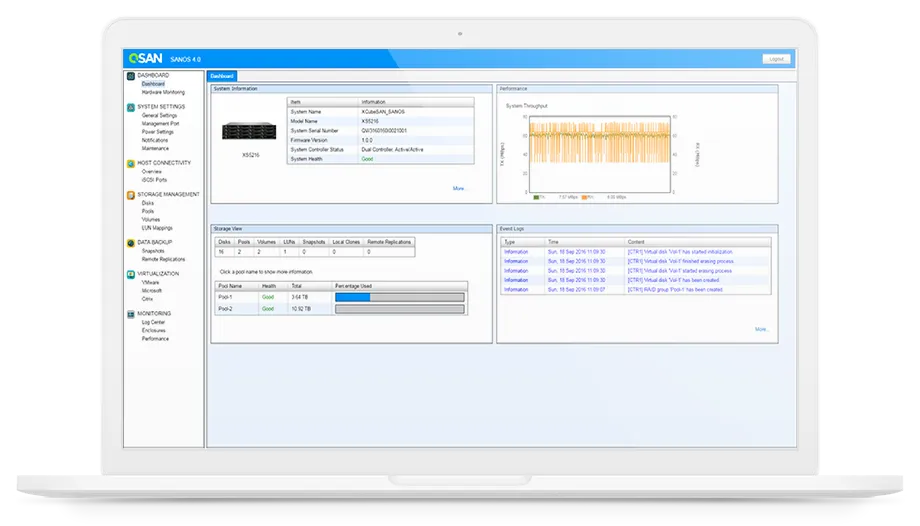This screenshot has height=526, width=920.
Task: Open General Settings under System Settings
Action: tap(159, 115)
